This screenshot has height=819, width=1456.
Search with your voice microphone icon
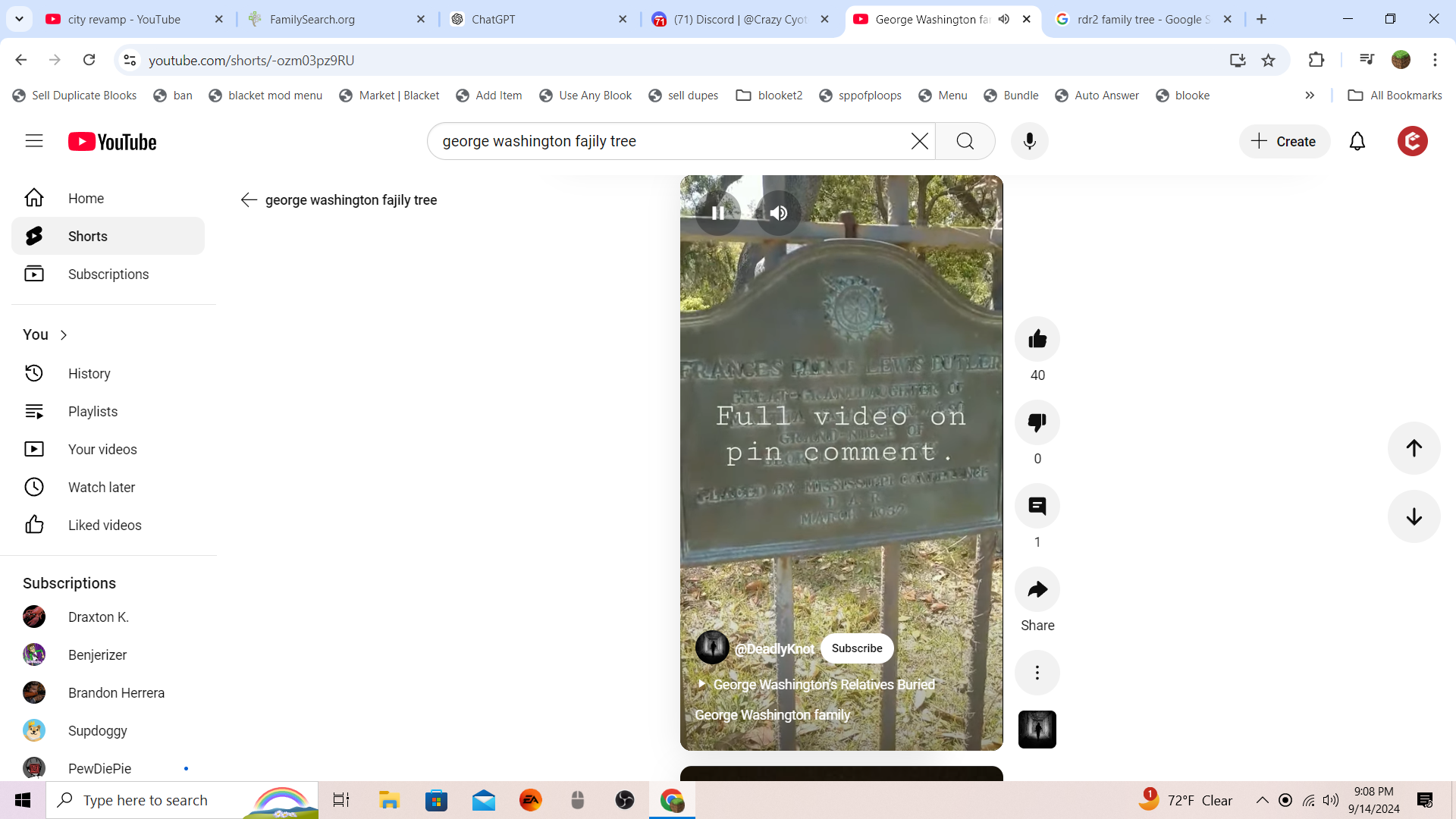(1029, 141)
